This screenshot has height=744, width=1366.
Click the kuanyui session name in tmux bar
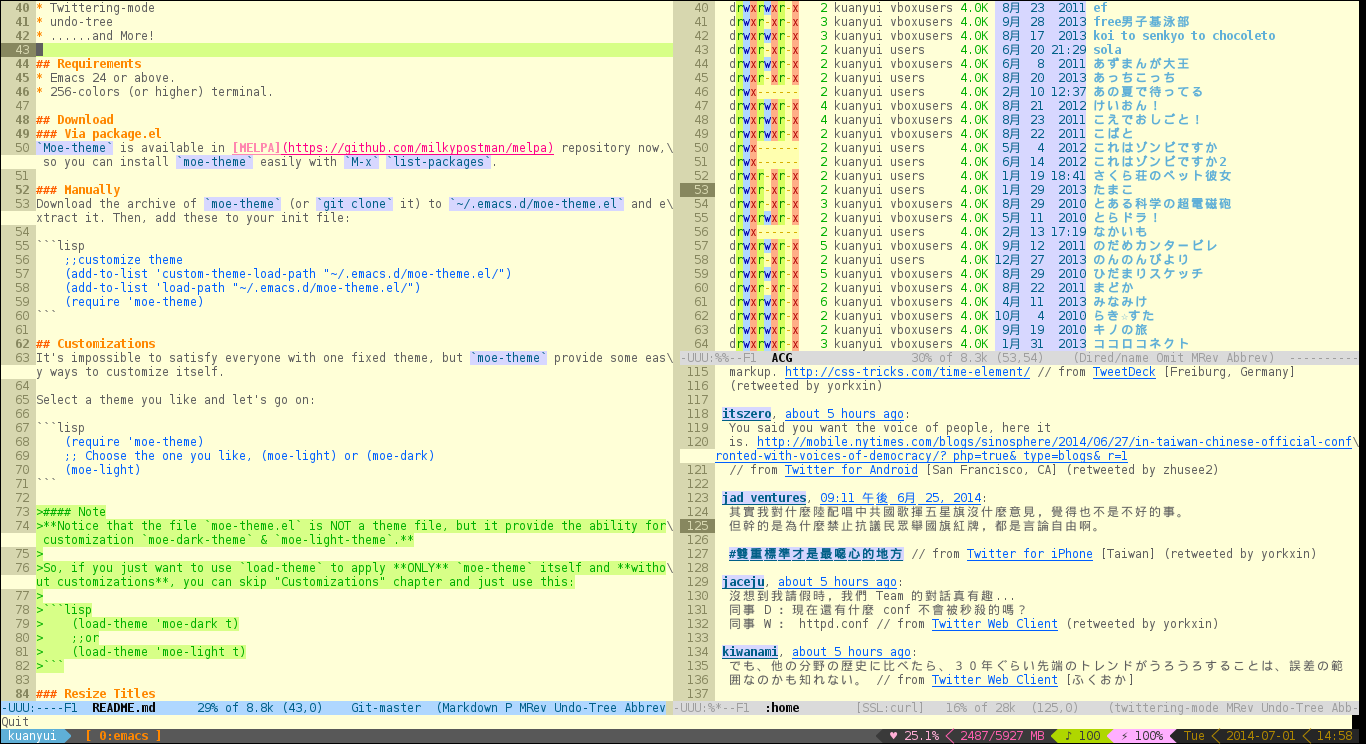point(30,736)
